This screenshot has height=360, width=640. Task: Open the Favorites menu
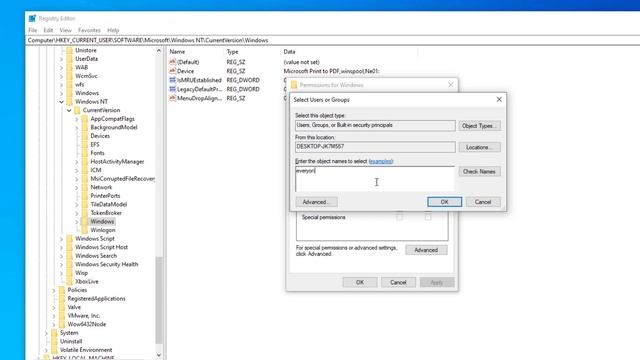(x=89, y=30)
